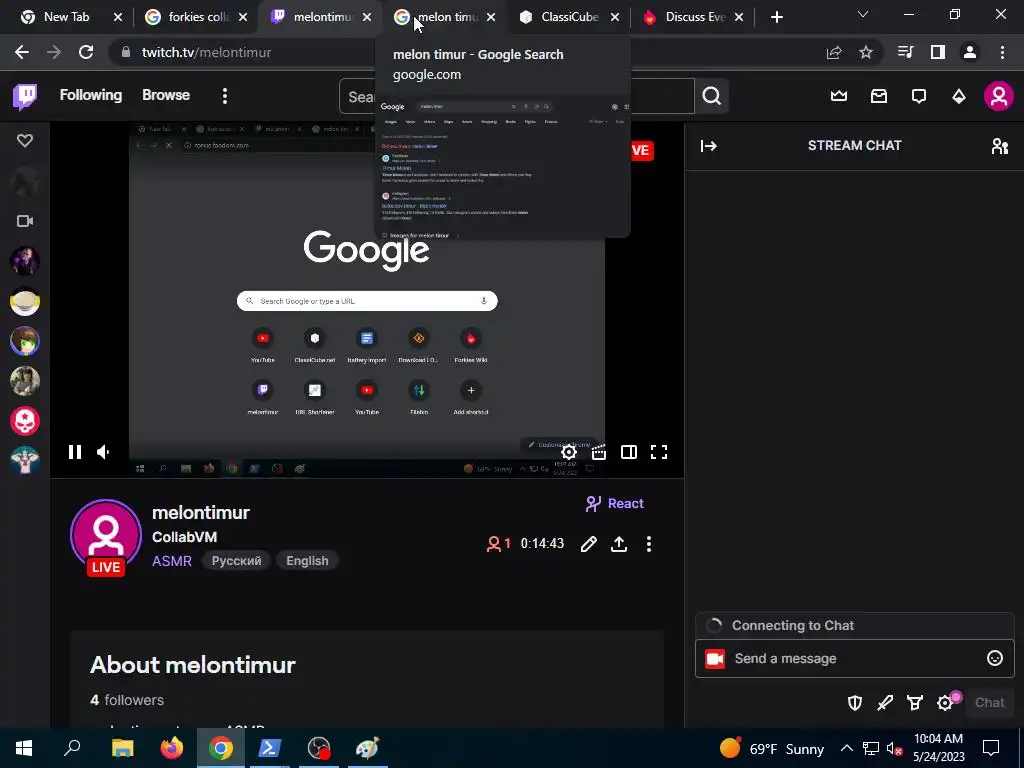Open the Browse page
Image resolution: width=1024 pixels, height=768 pixels.
click(166, 95)
